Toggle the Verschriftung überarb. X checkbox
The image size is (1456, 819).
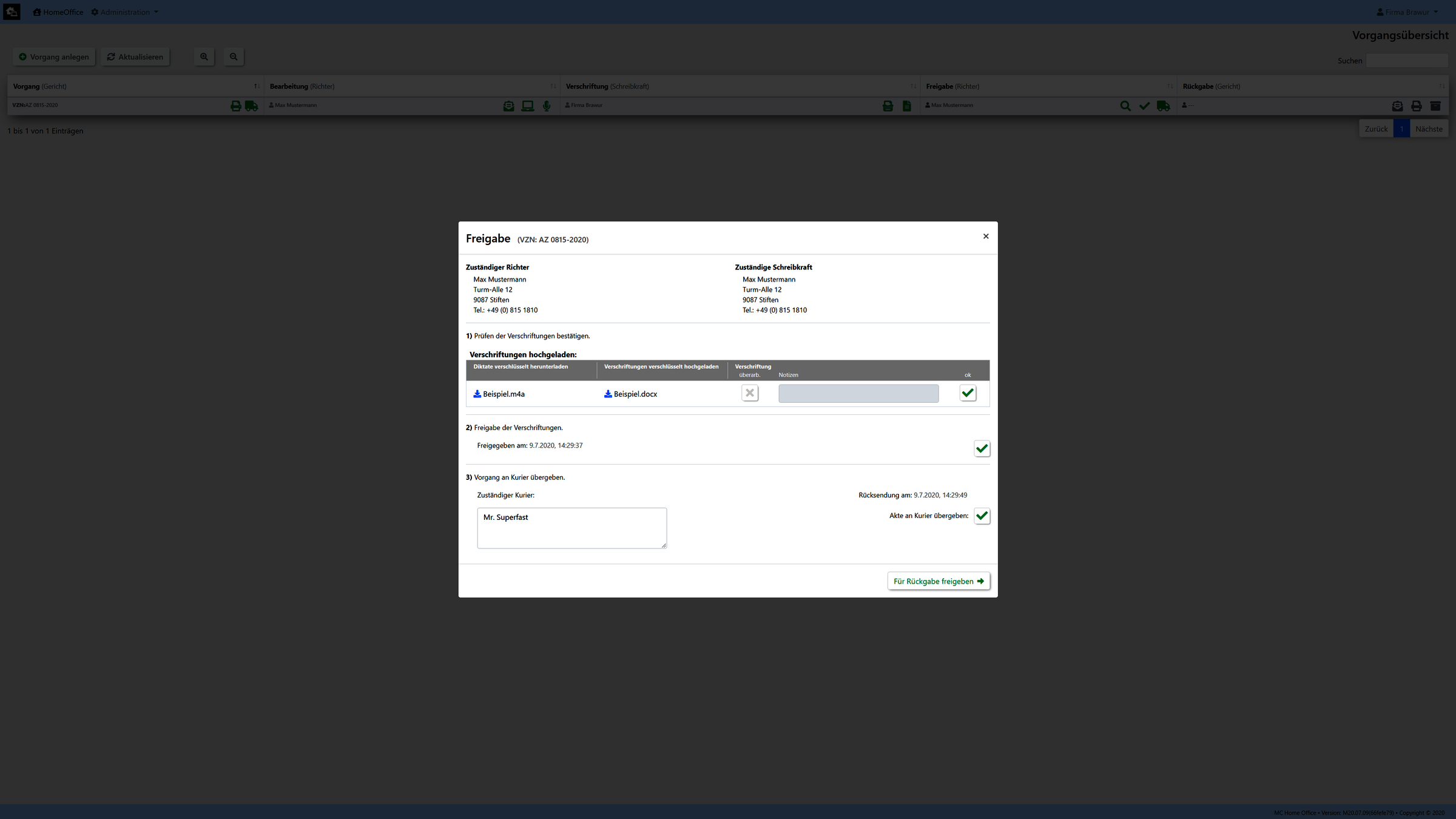coord(750,393)
